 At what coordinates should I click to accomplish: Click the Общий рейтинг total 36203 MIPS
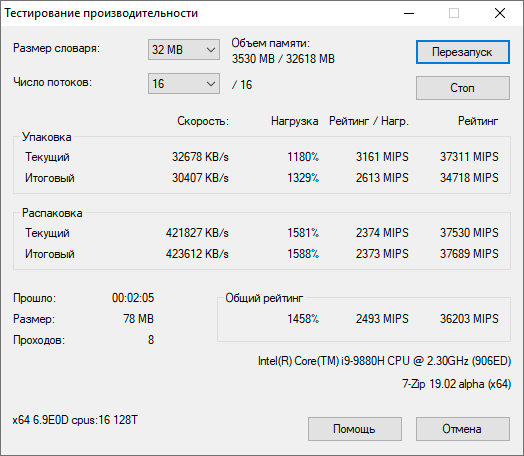point(469,319)
